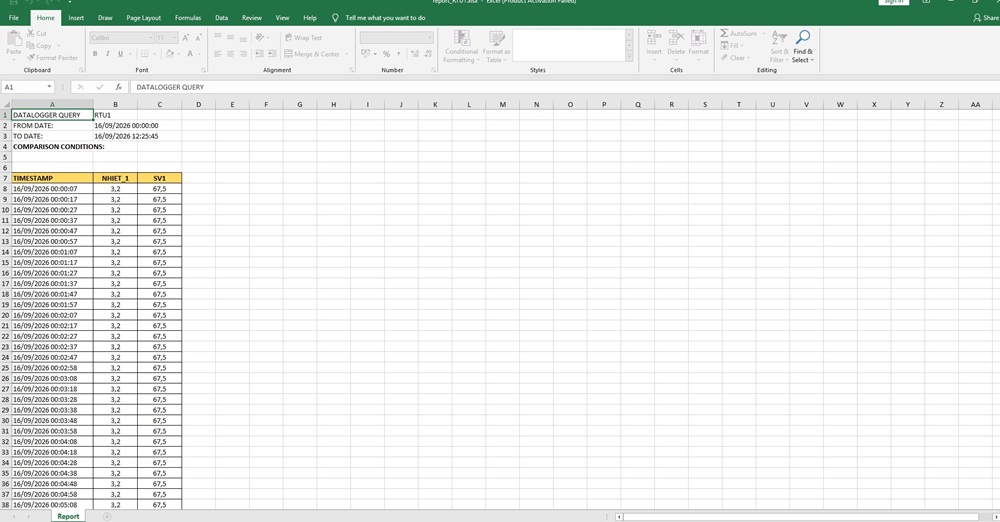Align text to the right
The image size is (1000, 522).
(x=243, y=54)
